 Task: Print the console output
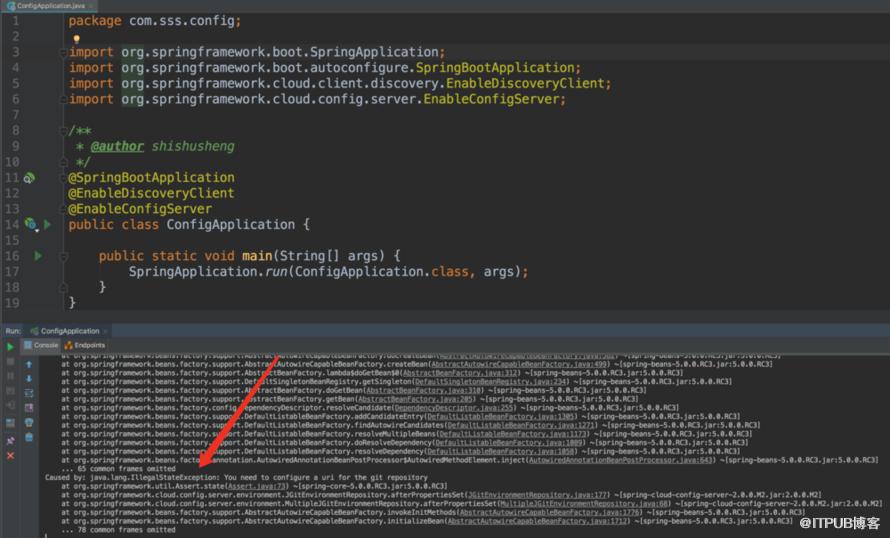point(29,422)
